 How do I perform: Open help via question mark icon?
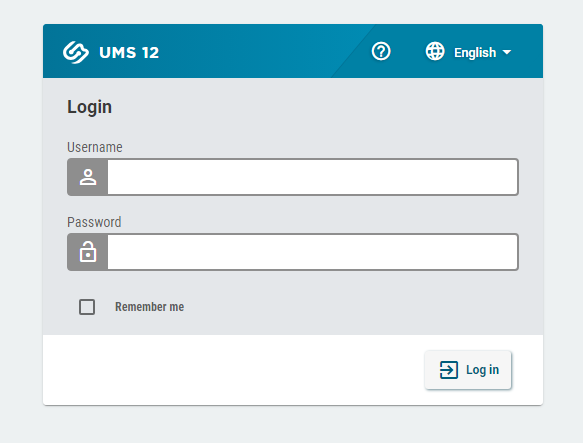(x=381, y=51)
